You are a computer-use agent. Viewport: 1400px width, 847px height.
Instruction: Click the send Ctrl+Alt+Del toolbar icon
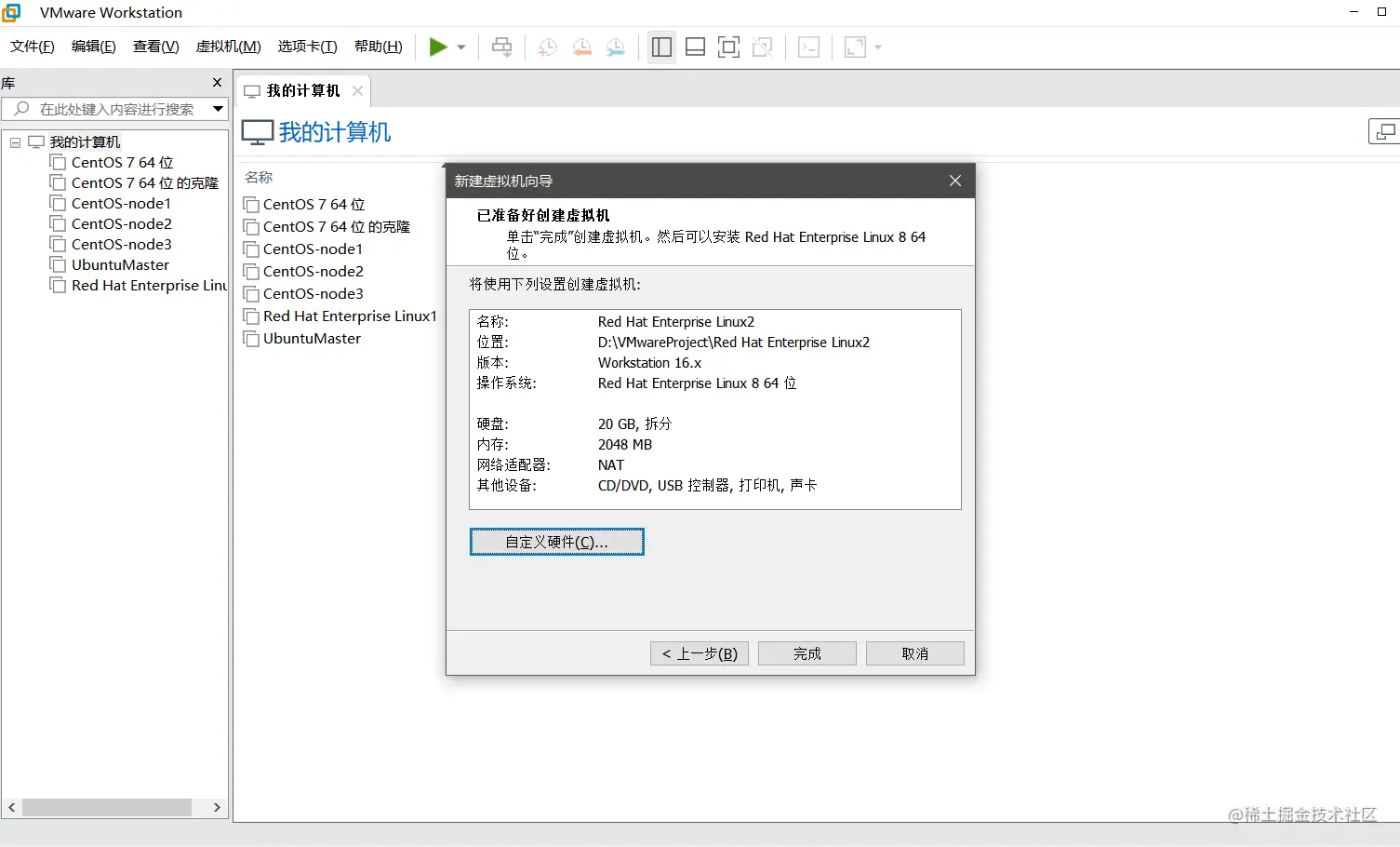[501, 47]
